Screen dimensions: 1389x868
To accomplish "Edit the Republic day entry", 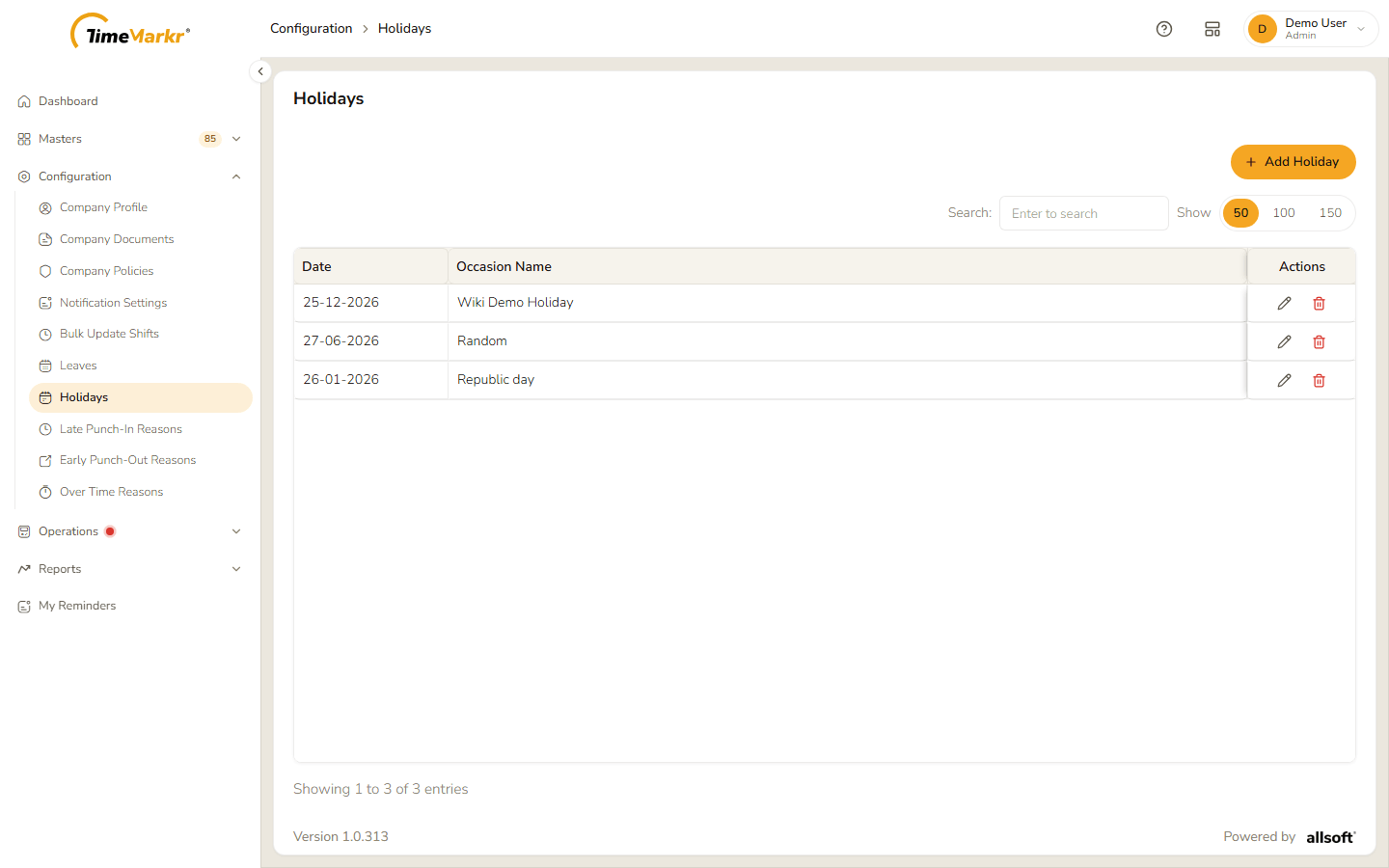I will (1284, 380).
